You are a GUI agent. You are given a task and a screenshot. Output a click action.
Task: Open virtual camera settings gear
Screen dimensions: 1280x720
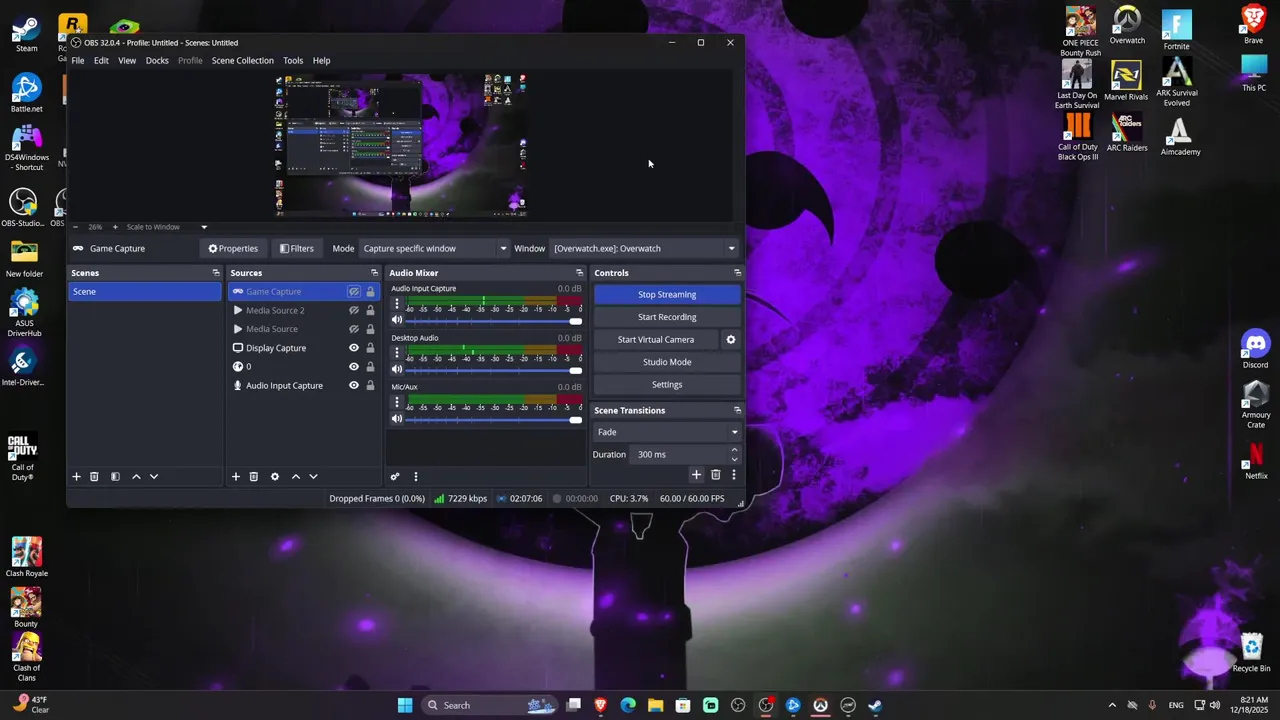point(731,340)
